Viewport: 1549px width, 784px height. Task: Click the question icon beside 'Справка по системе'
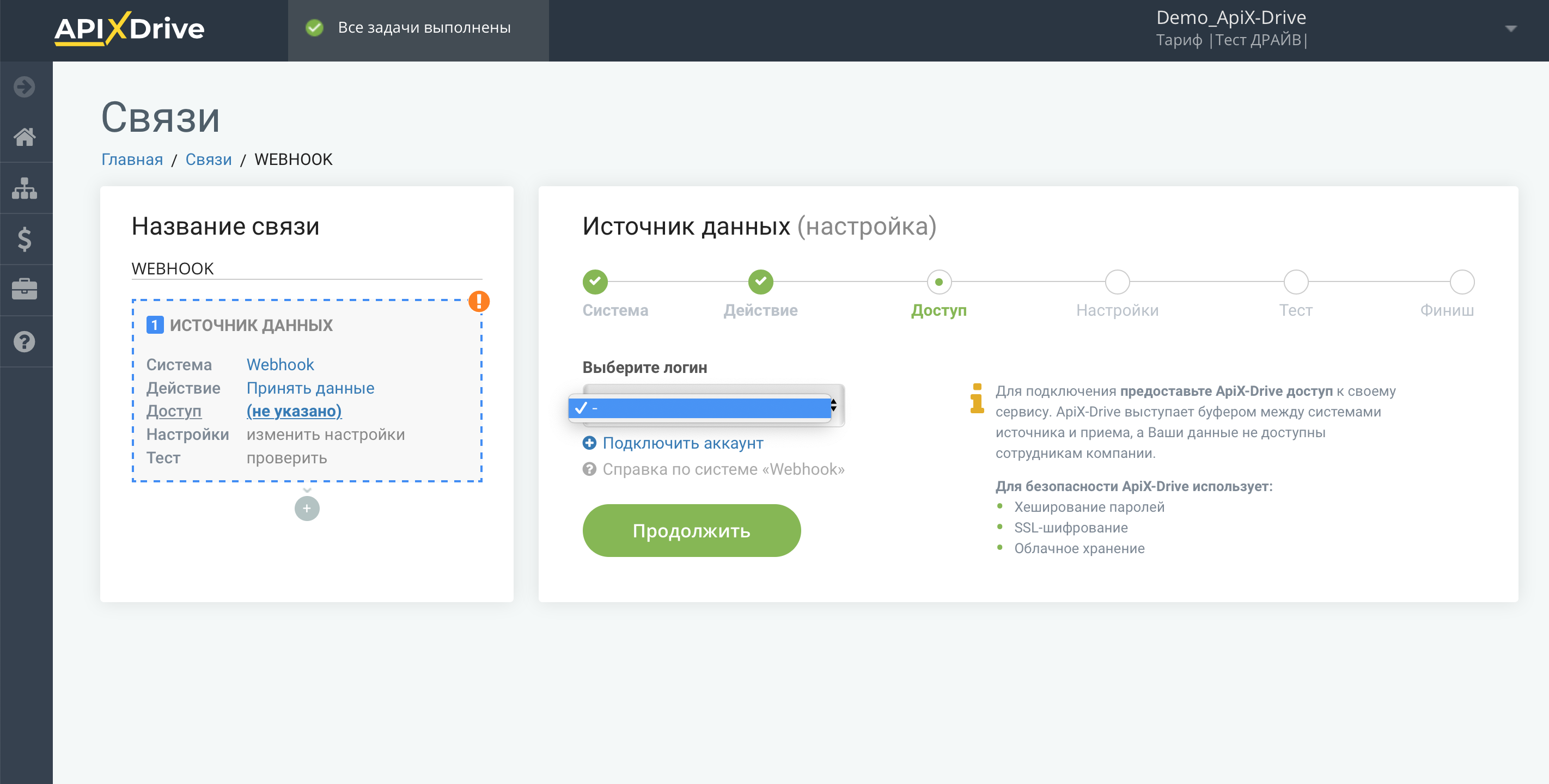pos(589,469)
